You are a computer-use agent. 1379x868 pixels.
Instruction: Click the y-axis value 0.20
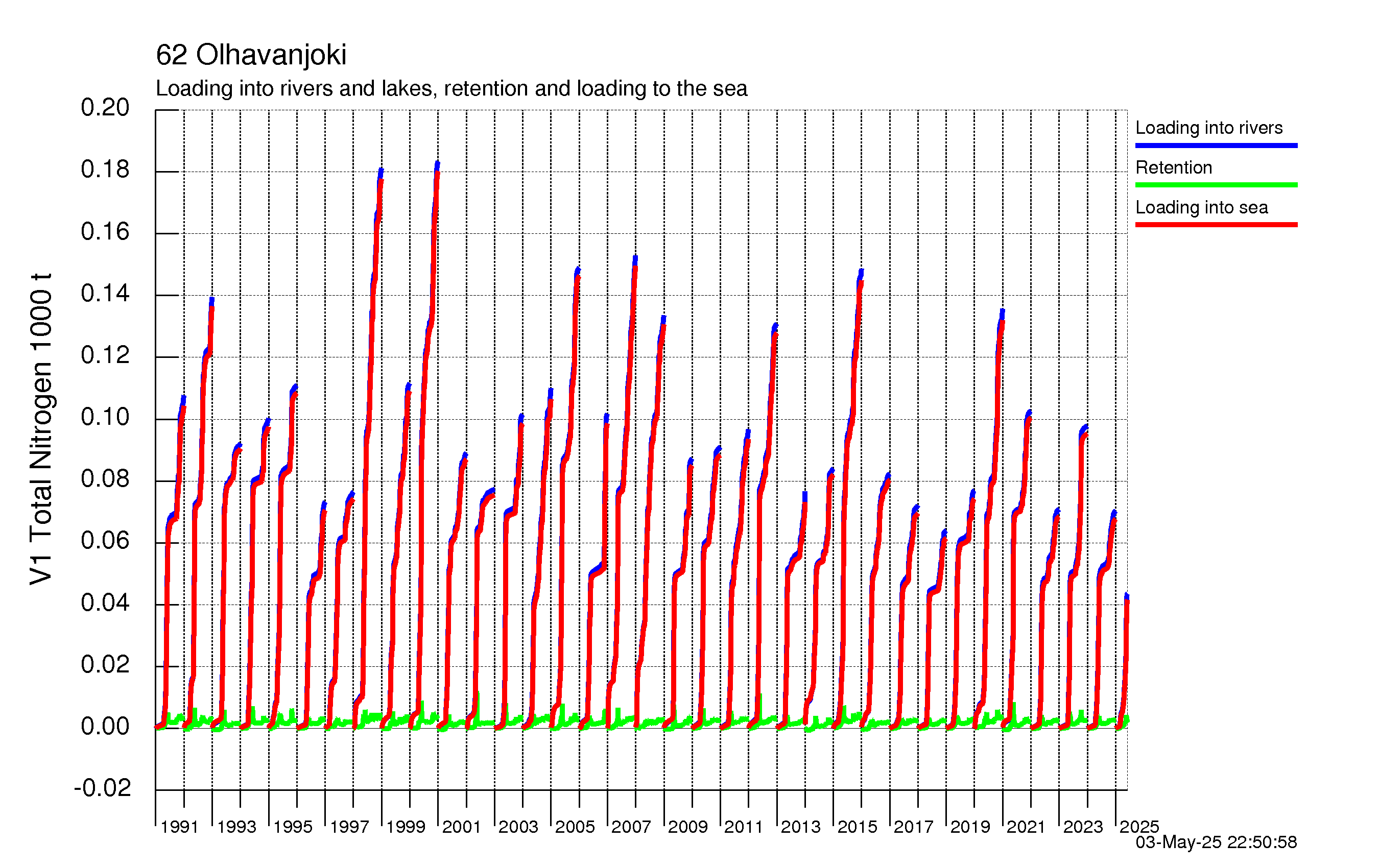point(105,108)
